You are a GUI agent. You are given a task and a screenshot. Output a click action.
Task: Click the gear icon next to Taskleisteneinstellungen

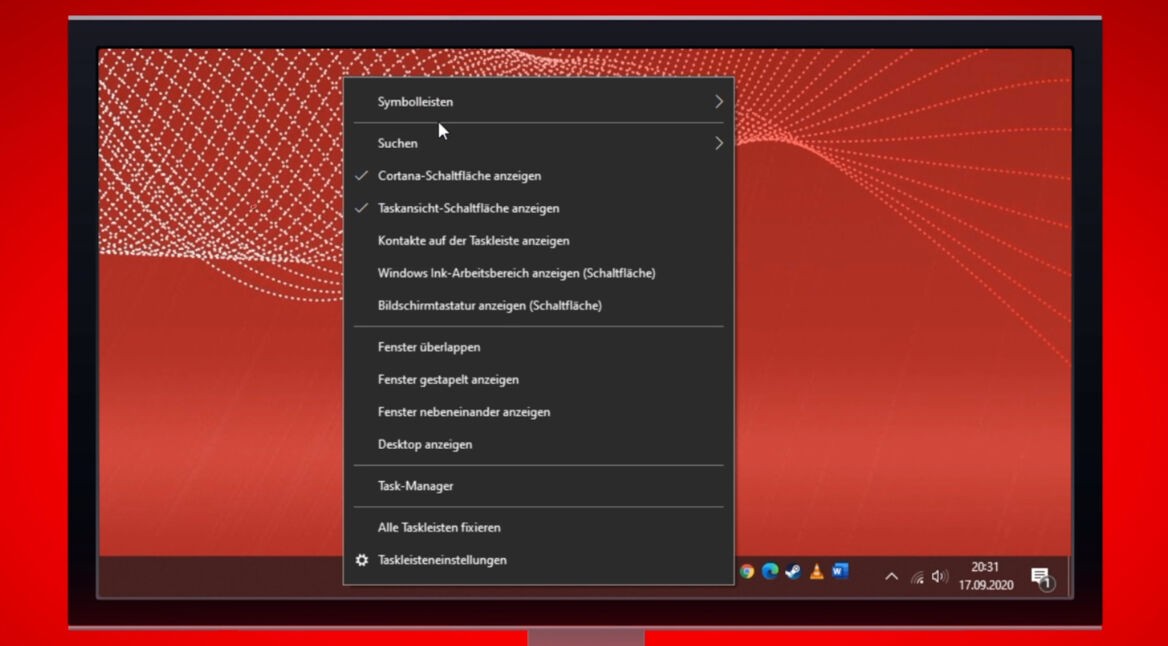pos(362,560)
